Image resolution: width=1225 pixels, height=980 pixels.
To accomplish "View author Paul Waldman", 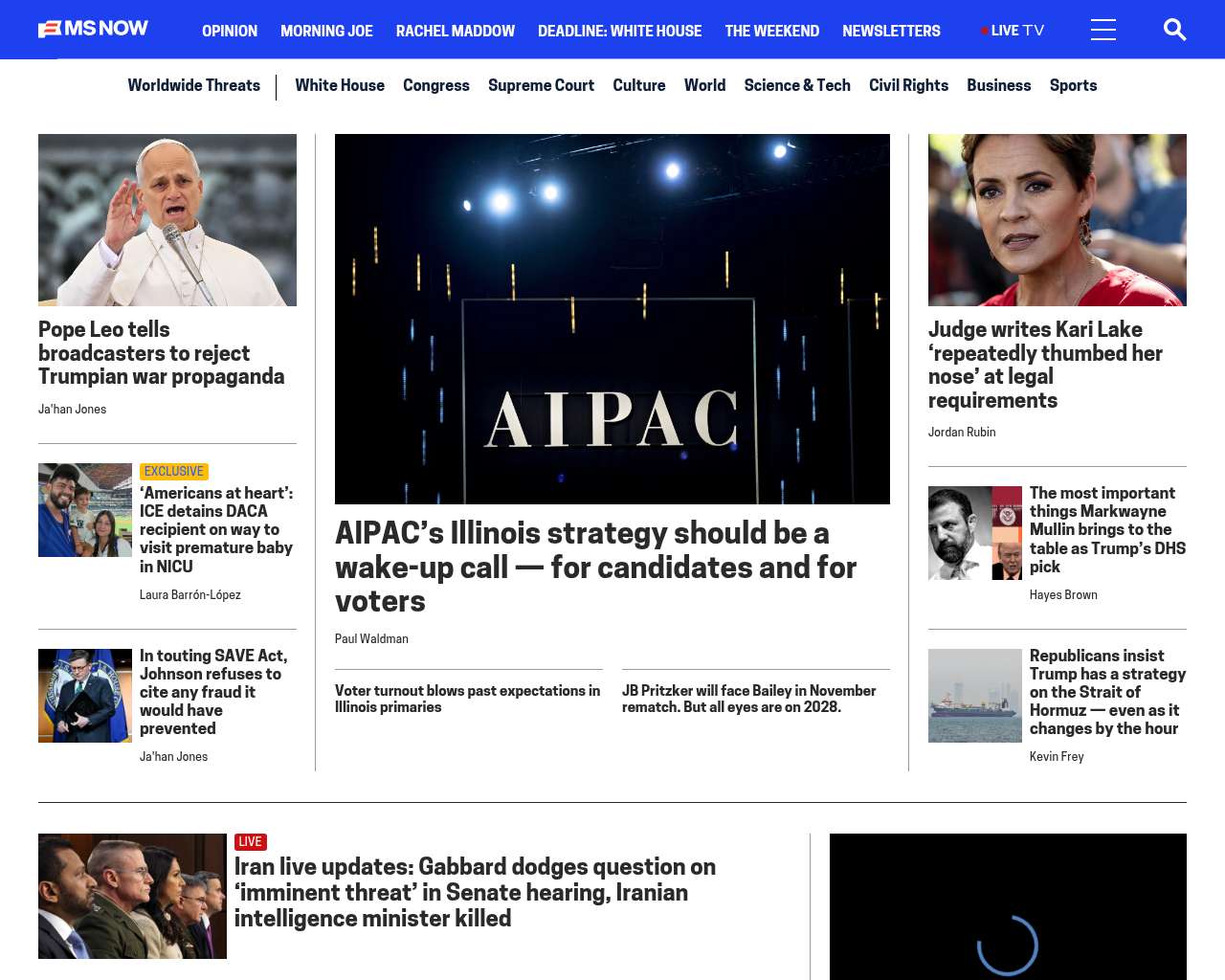I will (371, 639).
